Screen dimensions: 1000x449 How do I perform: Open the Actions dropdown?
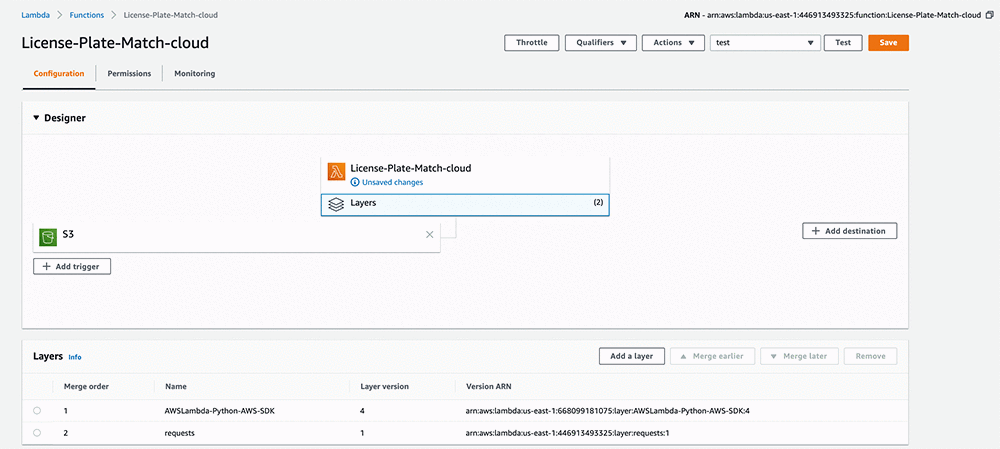[673, 43]
